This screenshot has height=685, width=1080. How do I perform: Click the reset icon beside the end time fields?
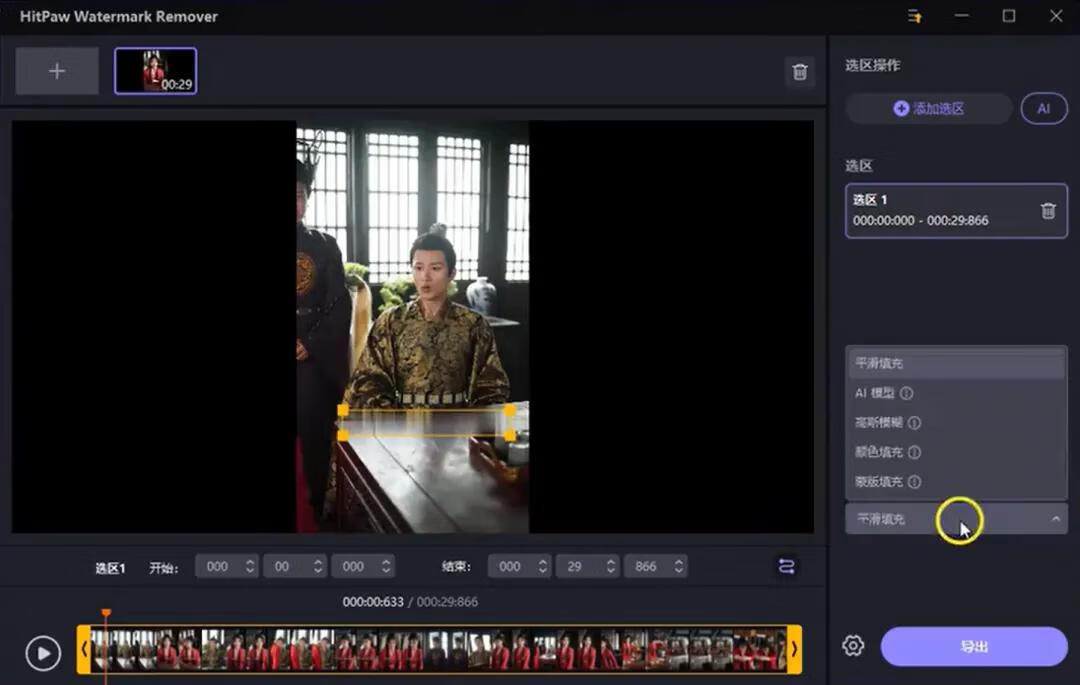click(x=786, y=566)
